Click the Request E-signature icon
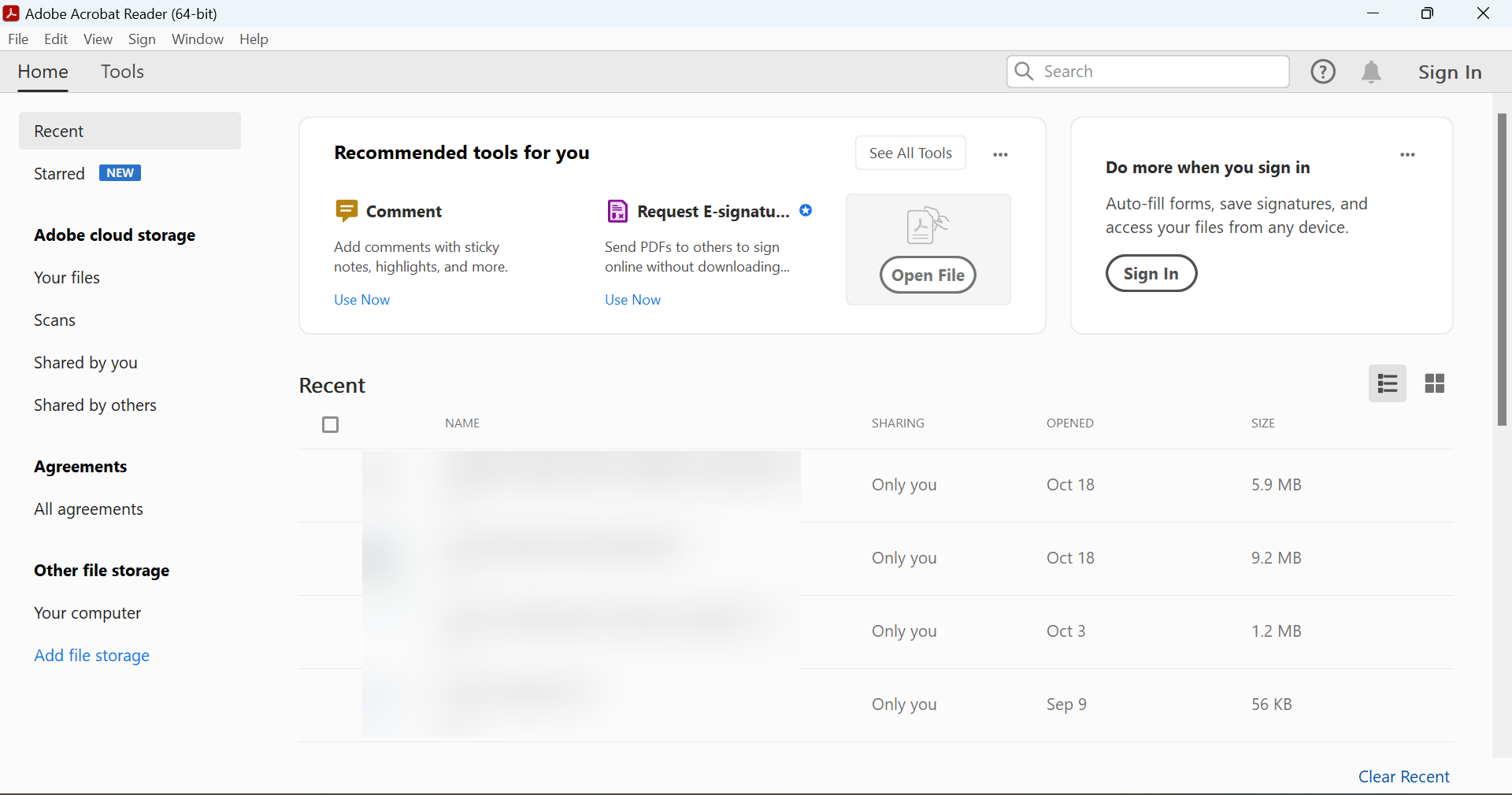 click(x=617, y=211)
